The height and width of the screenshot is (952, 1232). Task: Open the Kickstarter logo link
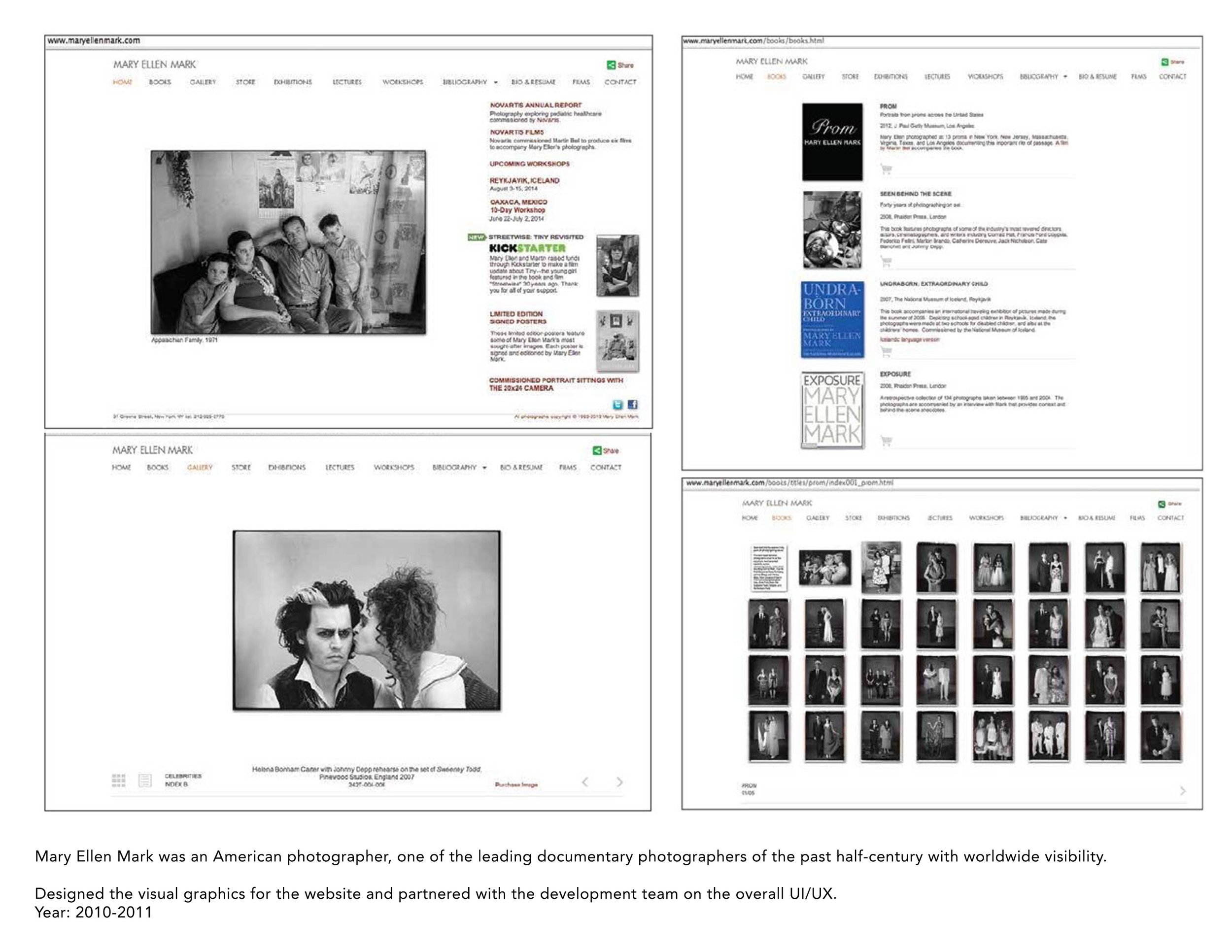point(527,248)
